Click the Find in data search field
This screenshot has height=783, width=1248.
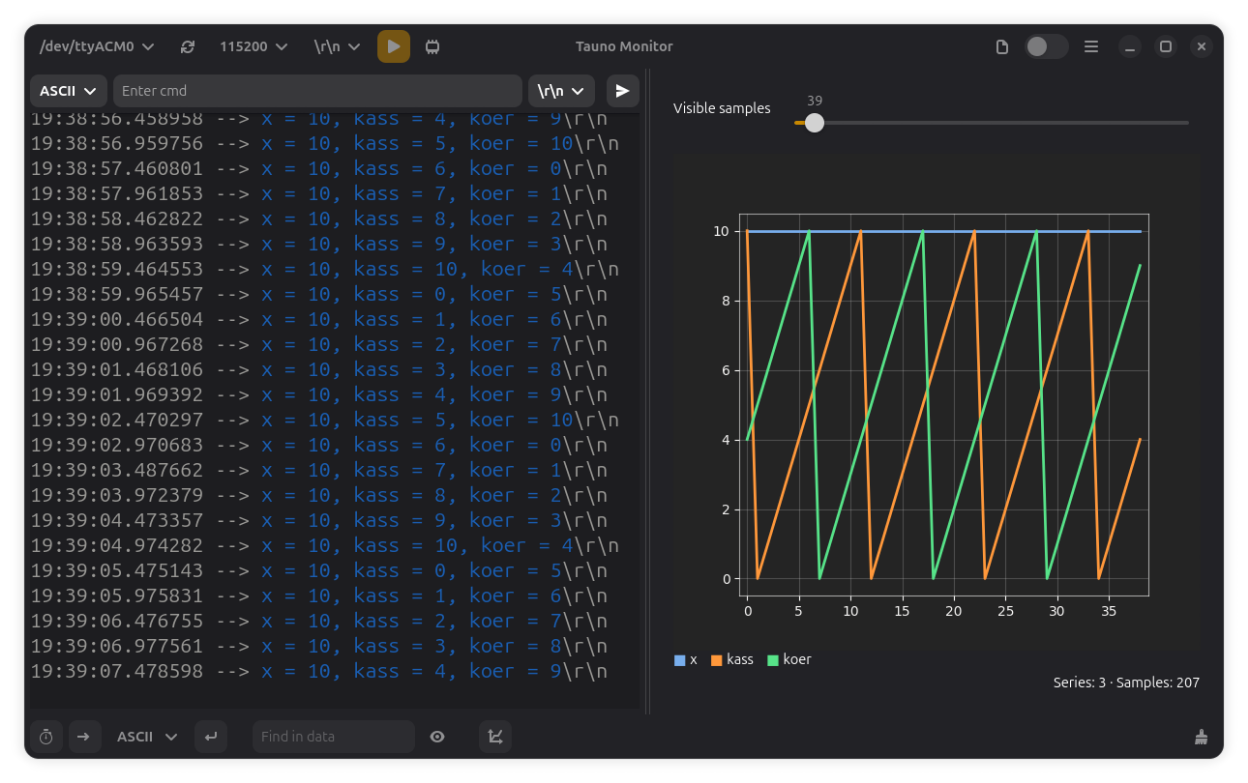click(334, 737)
